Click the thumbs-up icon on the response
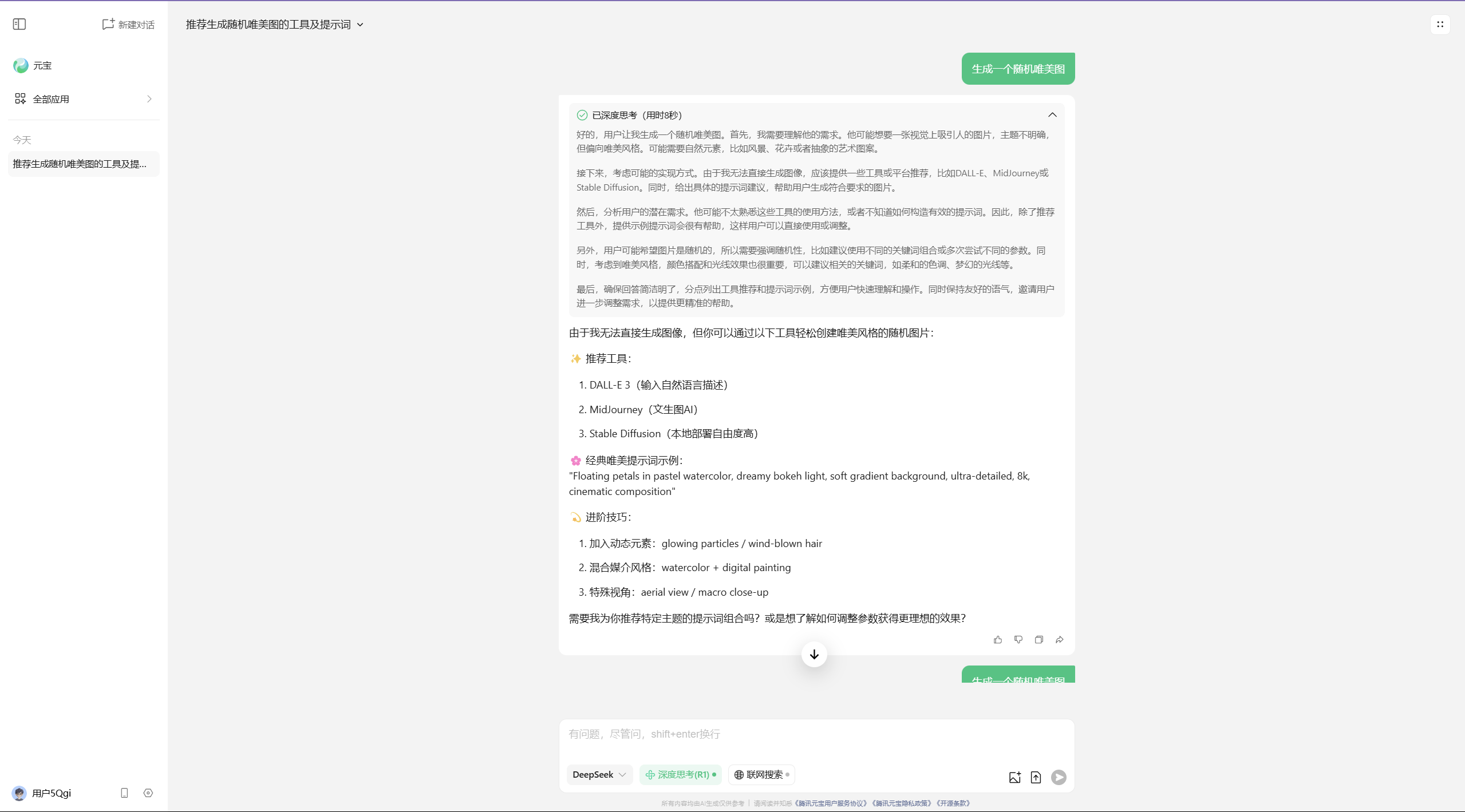 (x=998, y=640)
